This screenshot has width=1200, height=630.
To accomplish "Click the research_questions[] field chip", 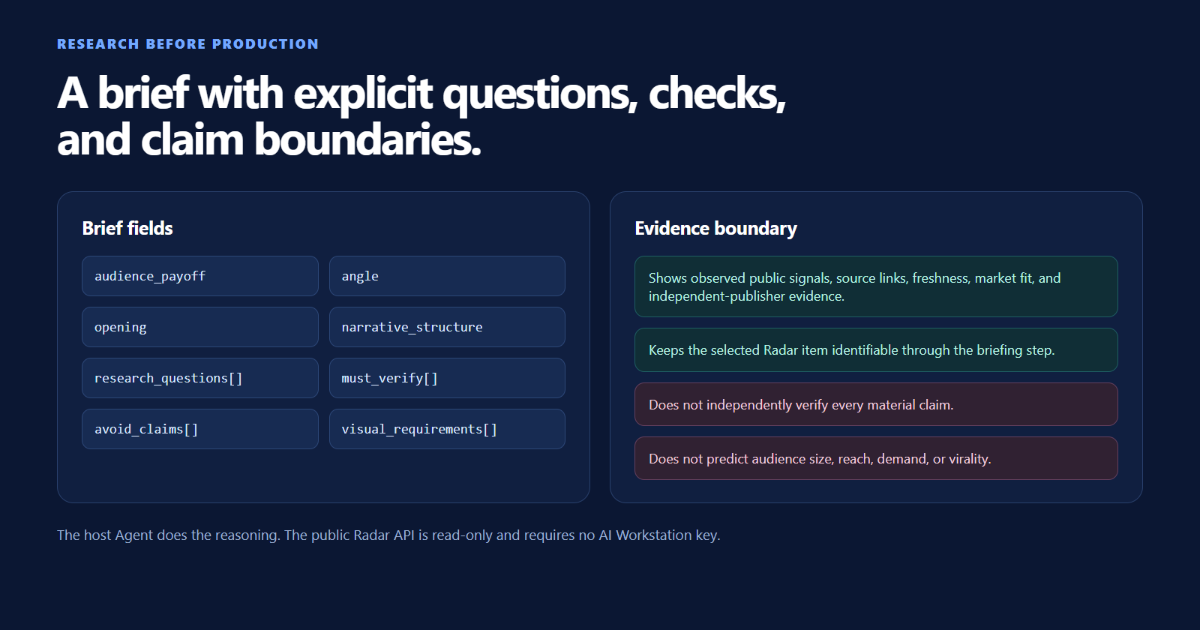I will (x=200, y=378).
